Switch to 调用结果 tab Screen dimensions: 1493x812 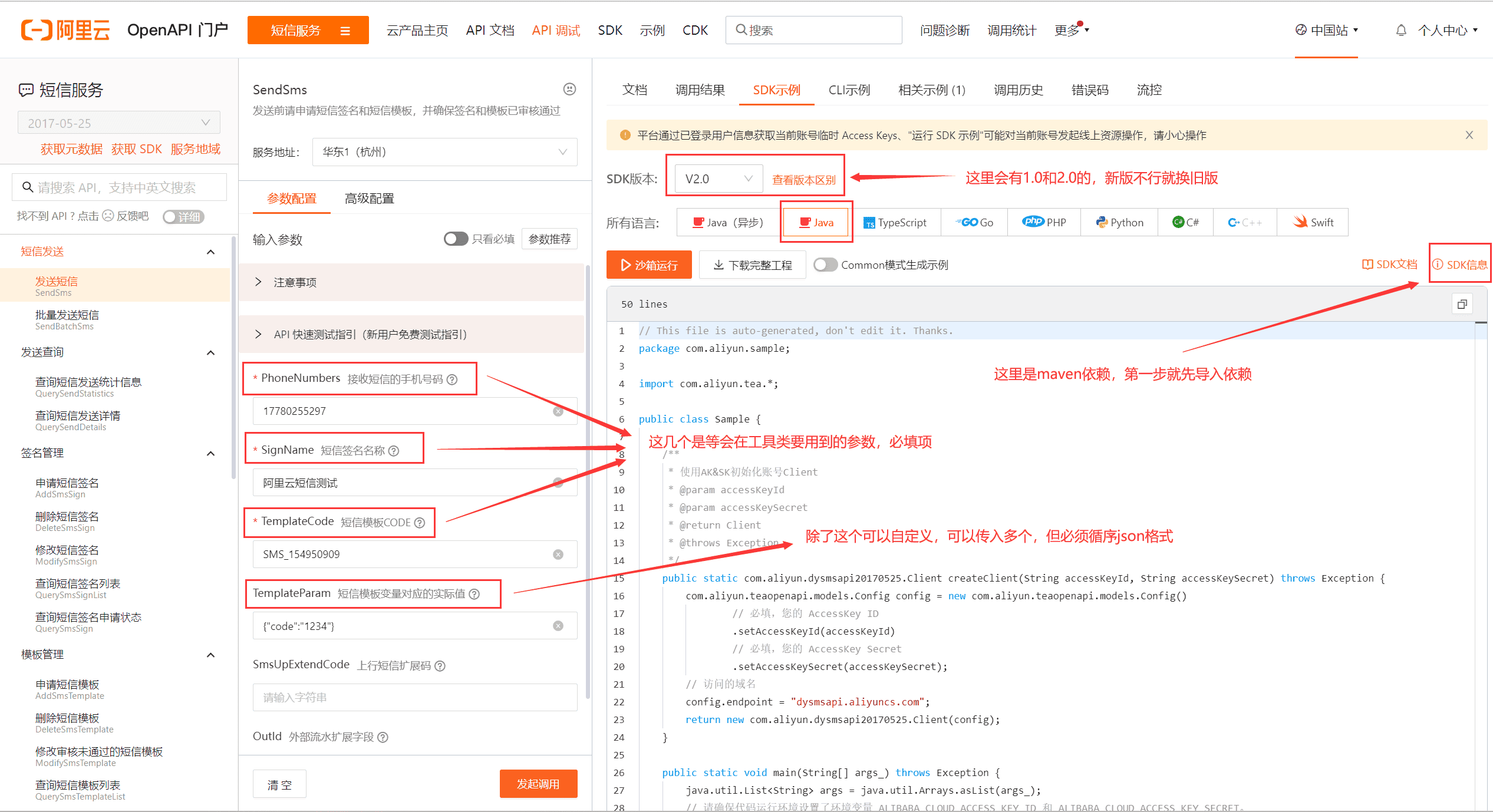click(x=700, y=90)
